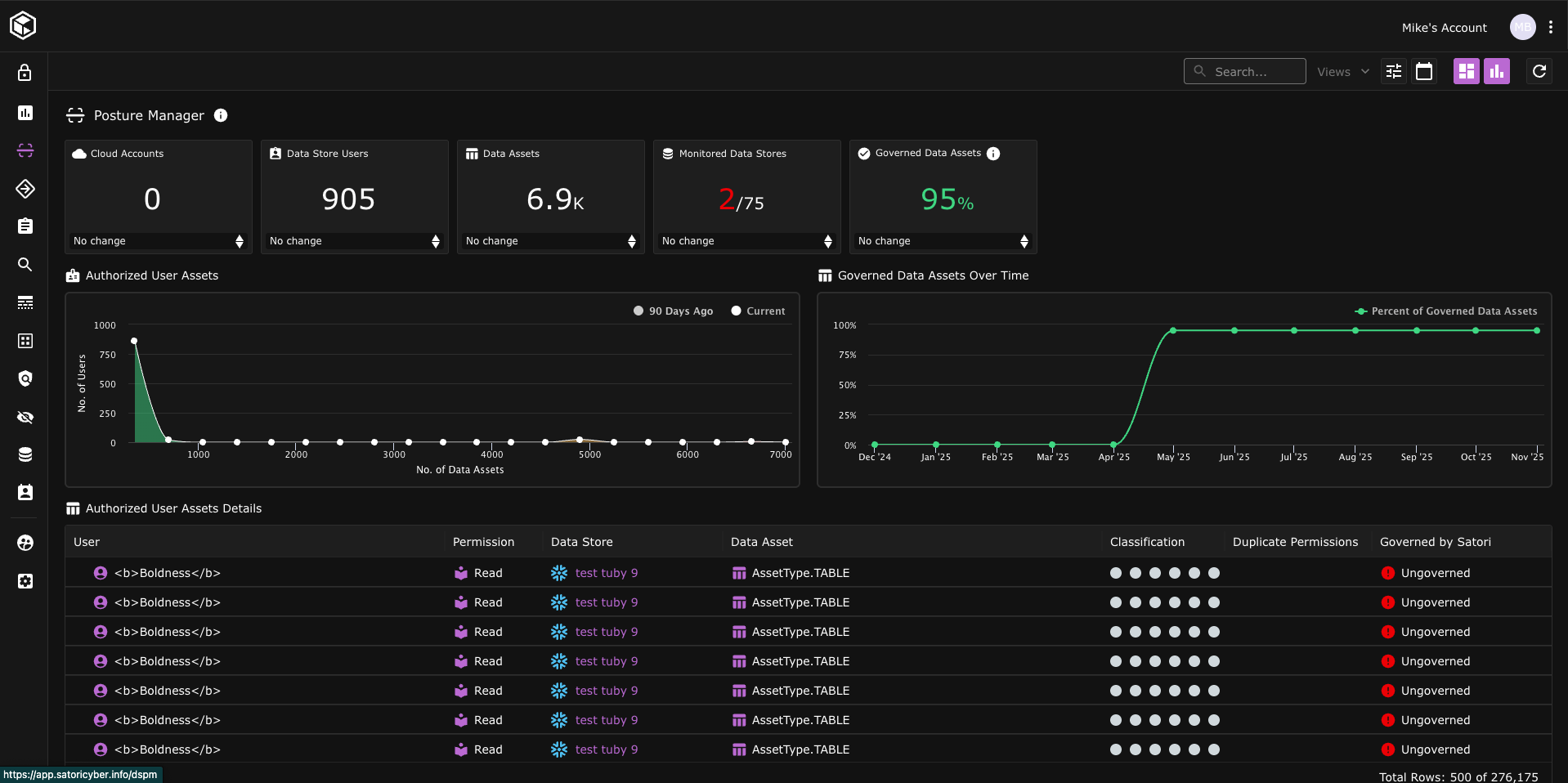This screenshot has width=1568, height=783.
Task: Open the search magnifier in left sidebar
Action: click(25, 265)
